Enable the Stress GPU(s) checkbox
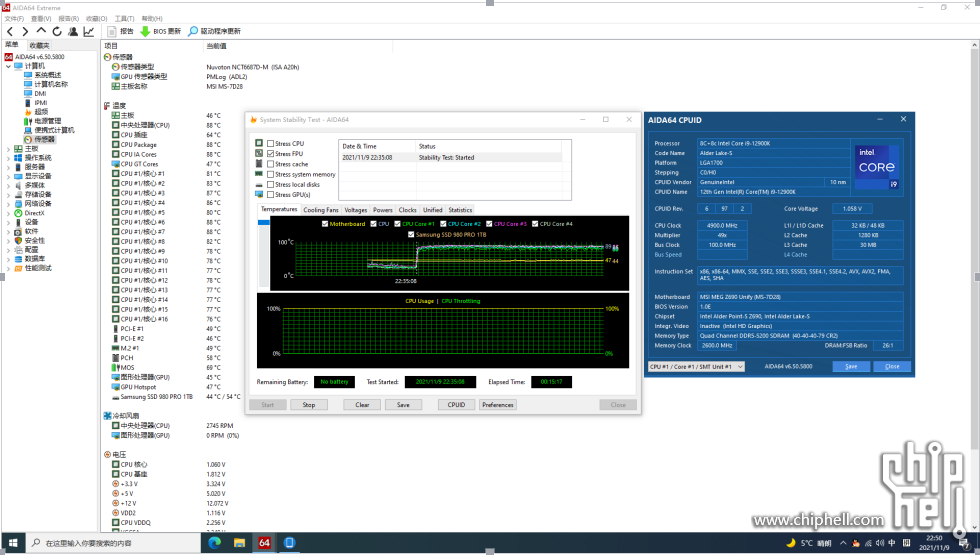This screenshot has width=980, height=555. [x=271, y=195]
